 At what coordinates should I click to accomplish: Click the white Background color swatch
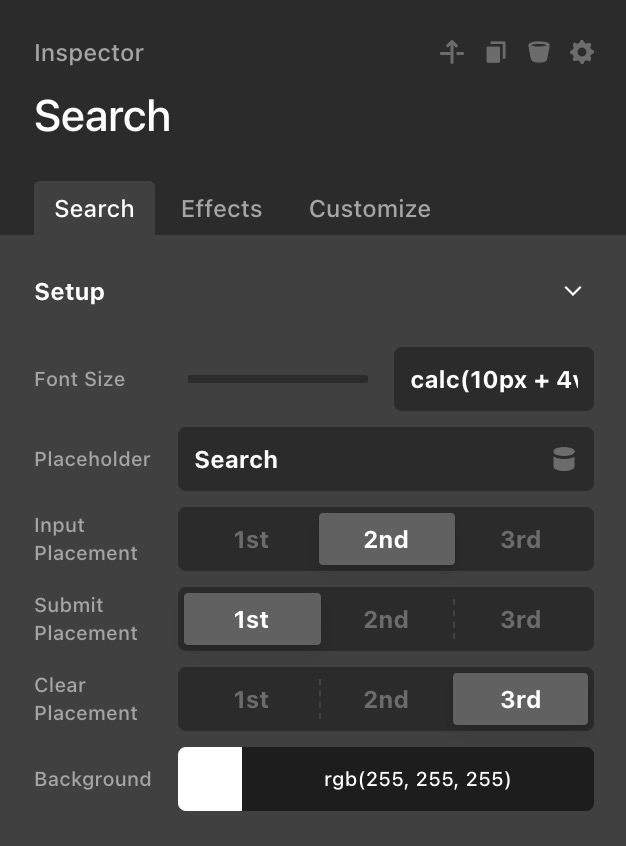tap(210, 779)
